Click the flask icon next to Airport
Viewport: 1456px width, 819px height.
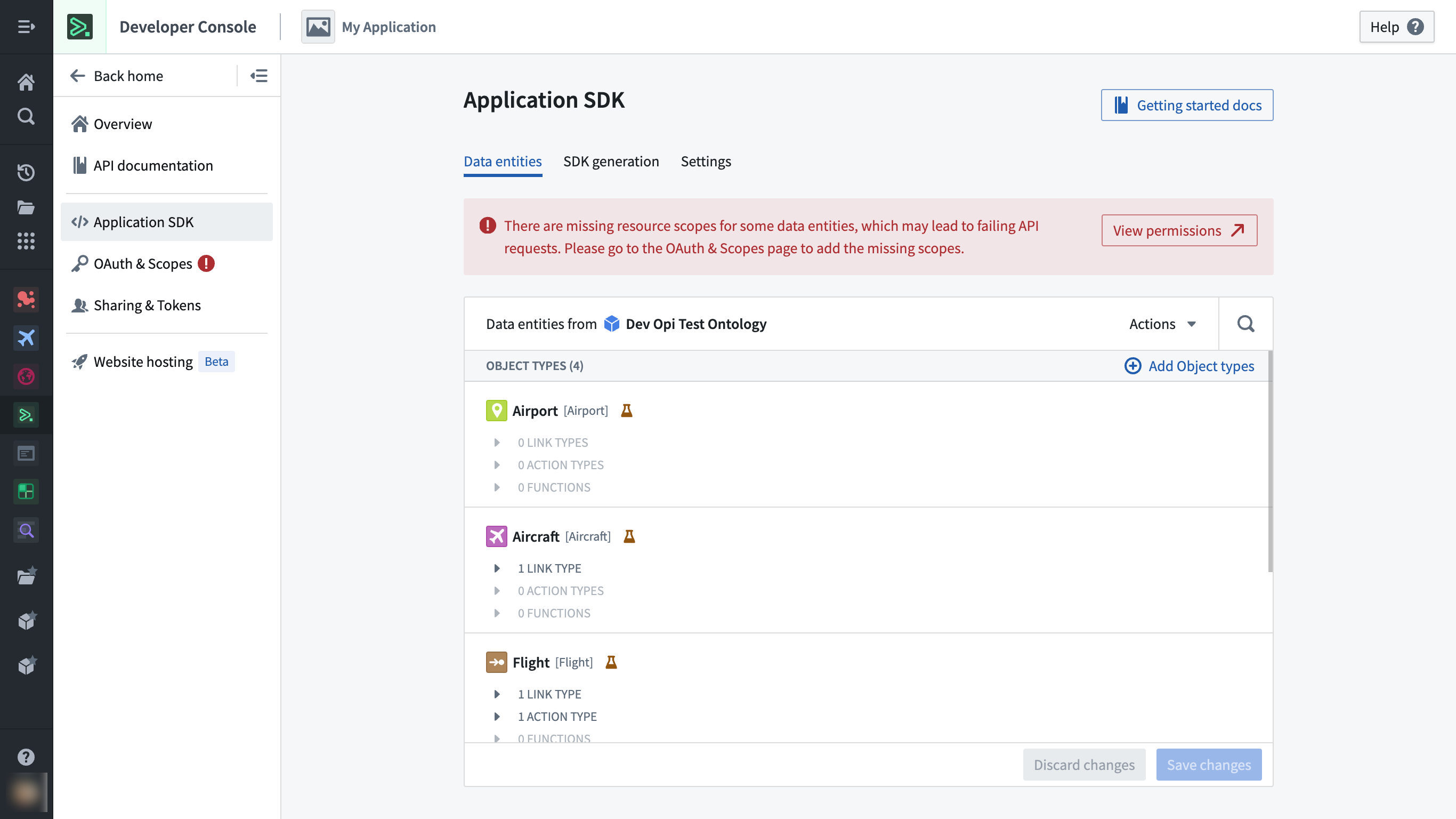point(627,411)
